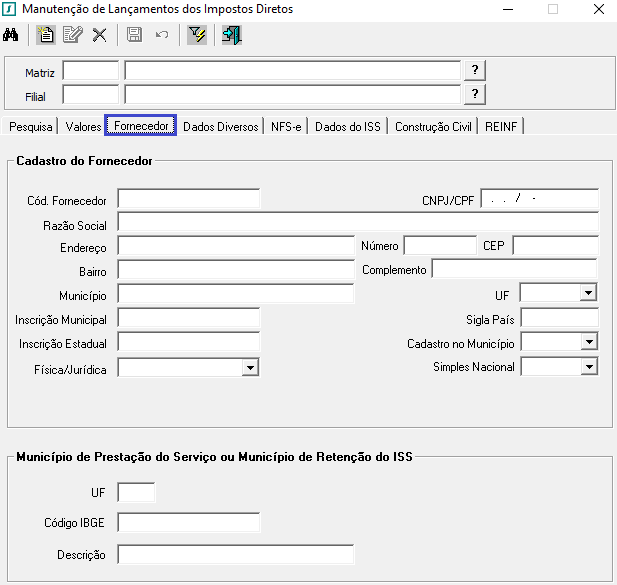Click the filter funnel toolbar icon
This screenshot has width=617, height=585.
pos(196,36)
